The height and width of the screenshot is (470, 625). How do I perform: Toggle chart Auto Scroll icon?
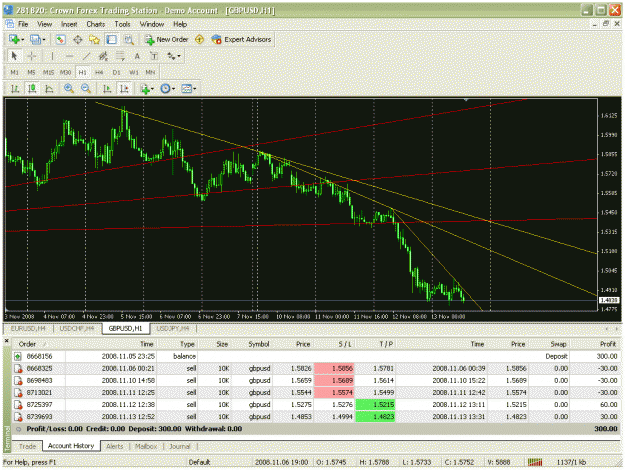(x=107, y=88)
